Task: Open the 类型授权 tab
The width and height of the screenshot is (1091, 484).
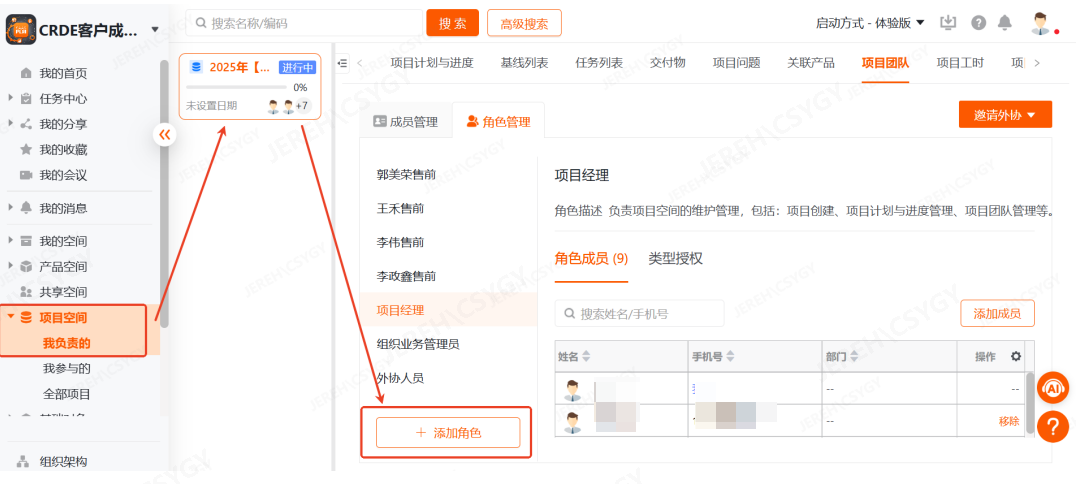Action: pyautogui.click(x=675, y=258)
